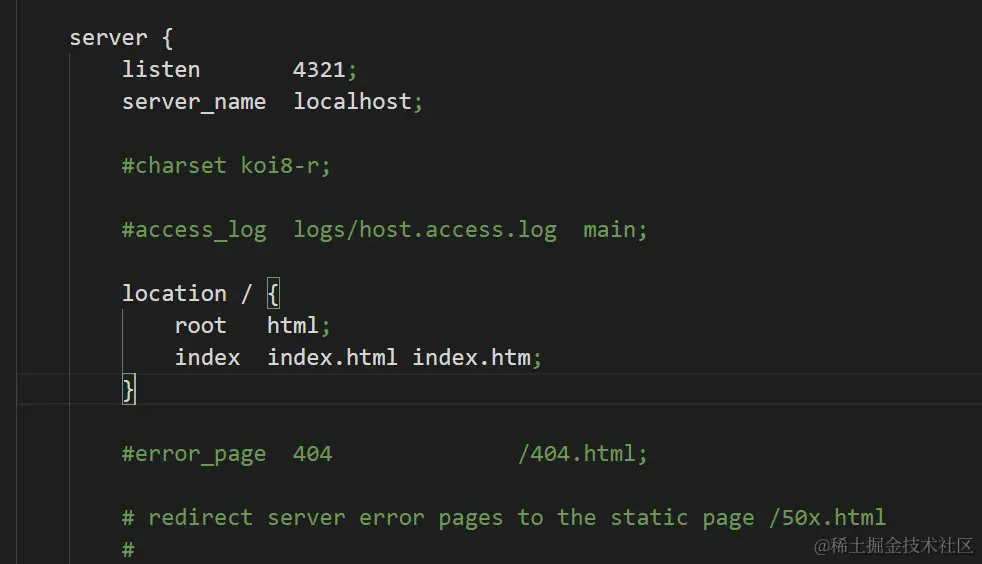The width and height of the screenshot is (982, 564).
Task: Select the 'server_name' directive
Action: tap(194, 102)
